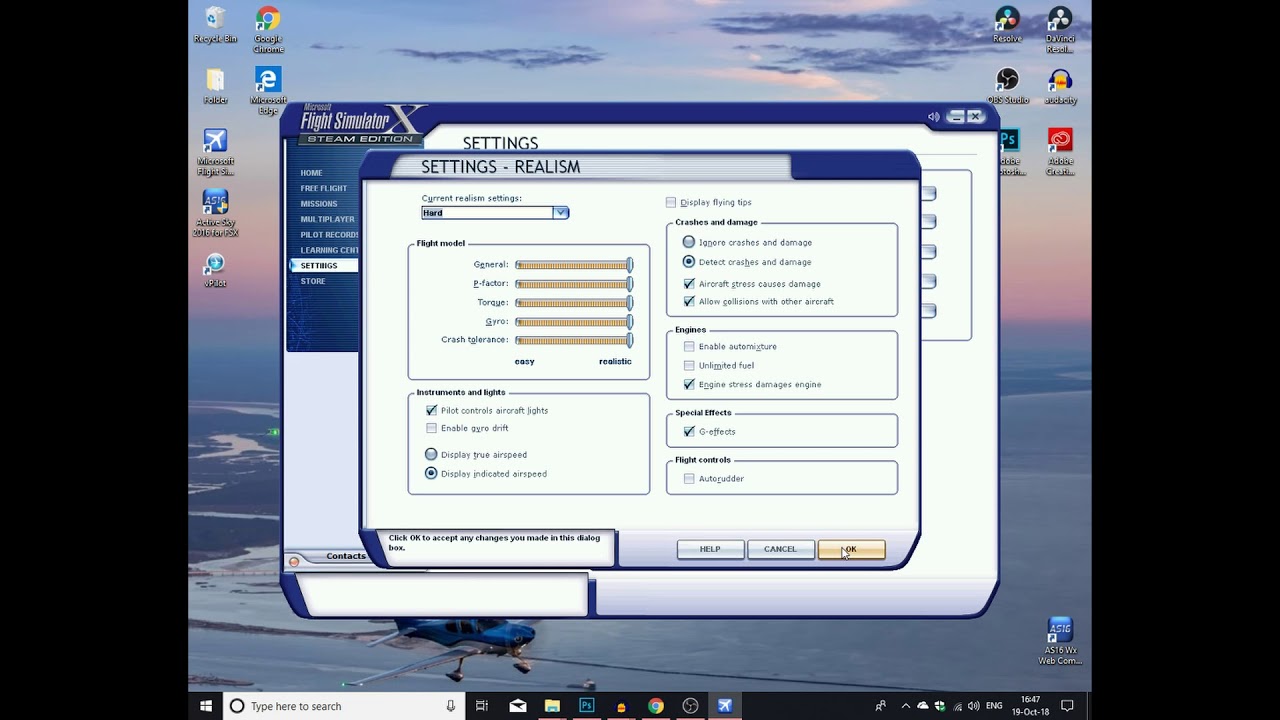The height and width of the screenshot is (720, 1280).
Task: Click OK to accept realism changes
Action: click(x=851, y=549)
